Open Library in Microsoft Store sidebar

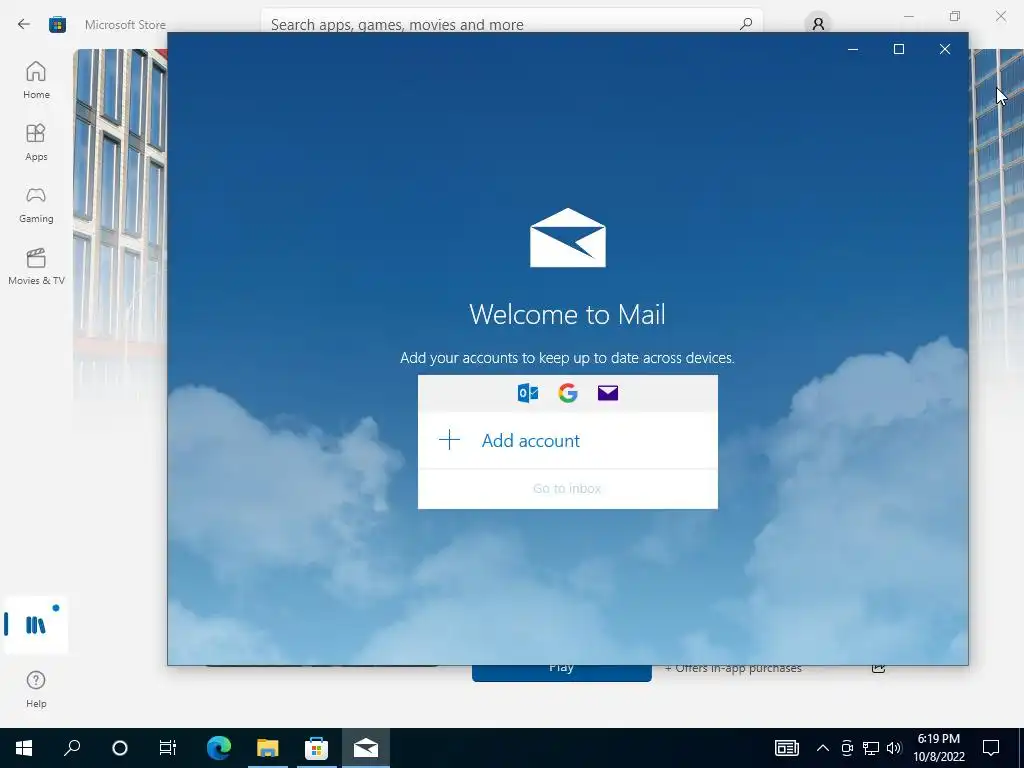pyautogui.click(x=36, y=625)
